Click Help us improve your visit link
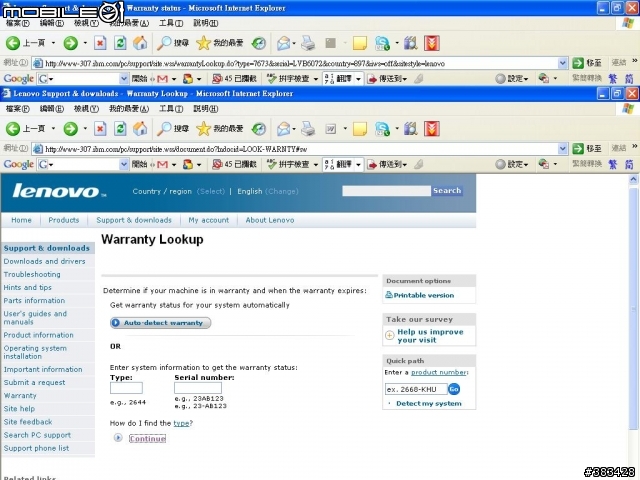The height and width of the screenshot is (480, 640). click(430, 336)
